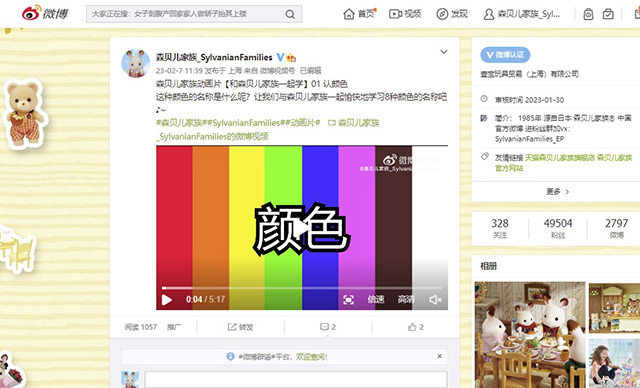Open 天猫森贝儿家族旗舰店 link
This screenshot has width=640, height=388.
click(560, 157)
